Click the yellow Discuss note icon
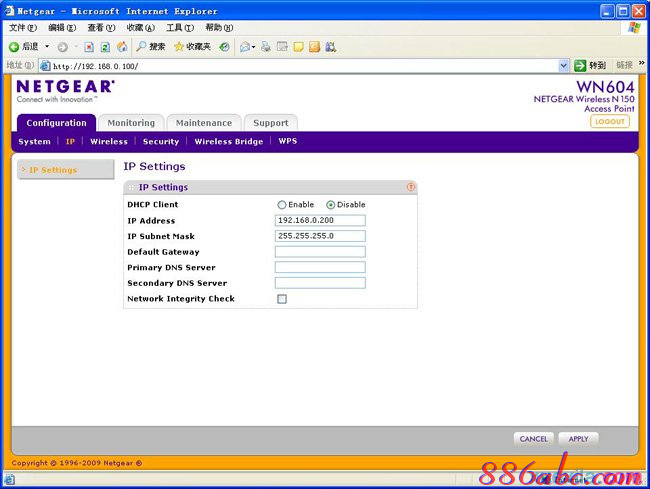Viewport: 650px width, 489px height. point(298,47)
